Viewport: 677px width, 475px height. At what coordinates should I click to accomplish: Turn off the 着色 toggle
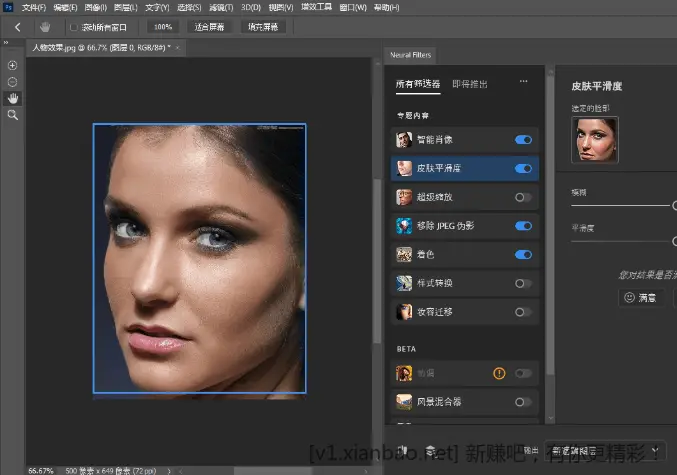tap(523, 255)
